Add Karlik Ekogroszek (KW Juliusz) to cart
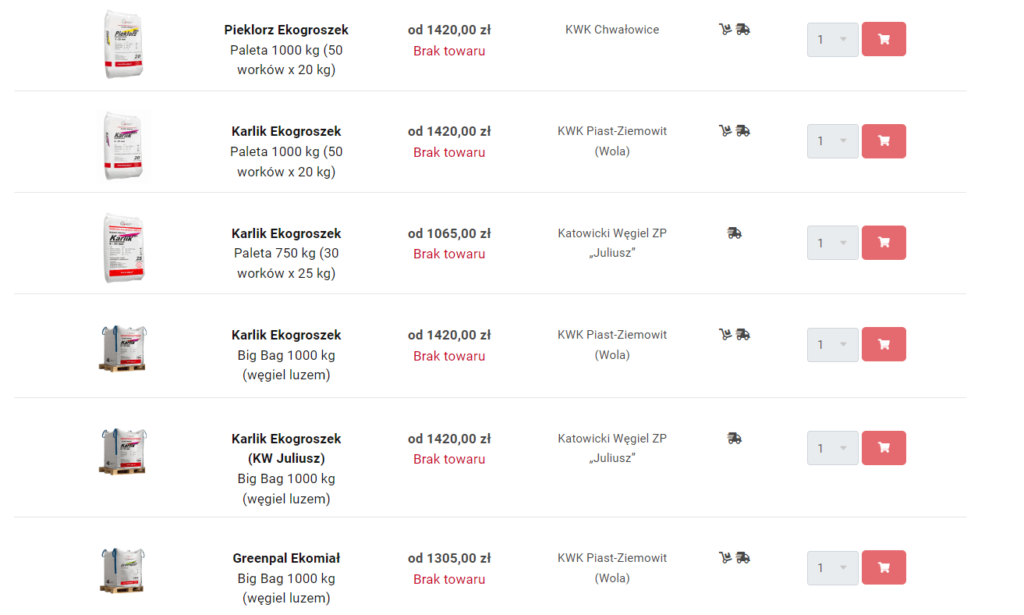The image size is (1024, 615). pos(884,448)
